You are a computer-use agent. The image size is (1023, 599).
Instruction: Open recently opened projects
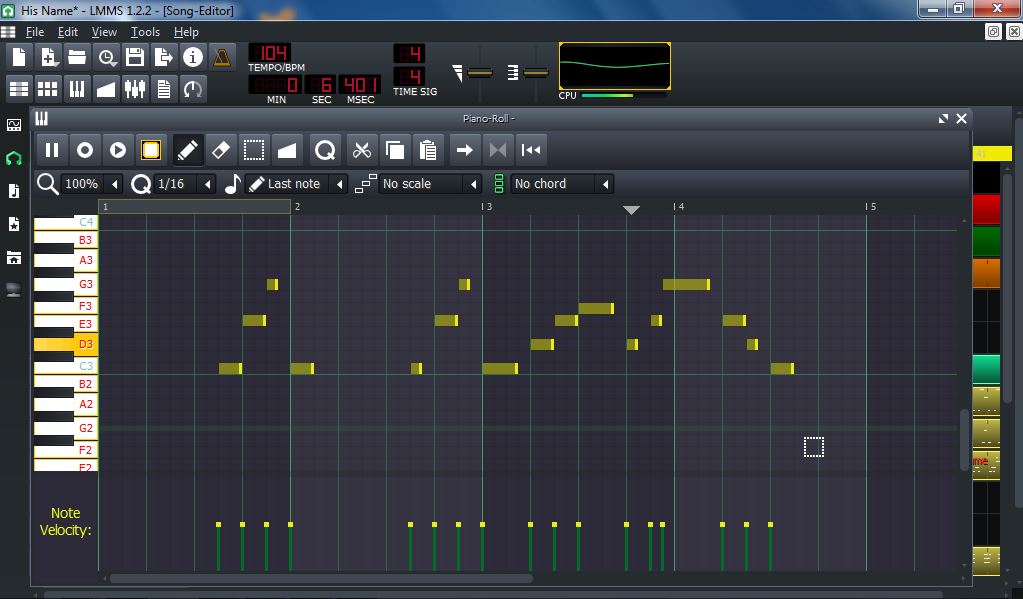click(106, 57)
